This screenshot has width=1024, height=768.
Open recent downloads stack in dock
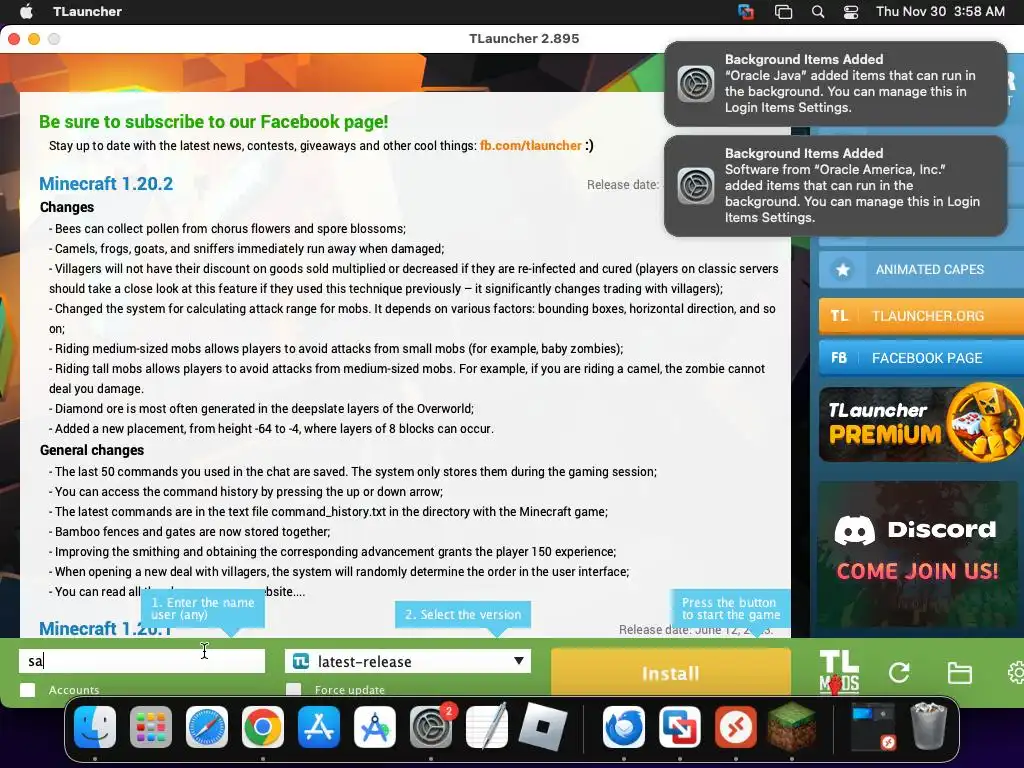[873, 726]
